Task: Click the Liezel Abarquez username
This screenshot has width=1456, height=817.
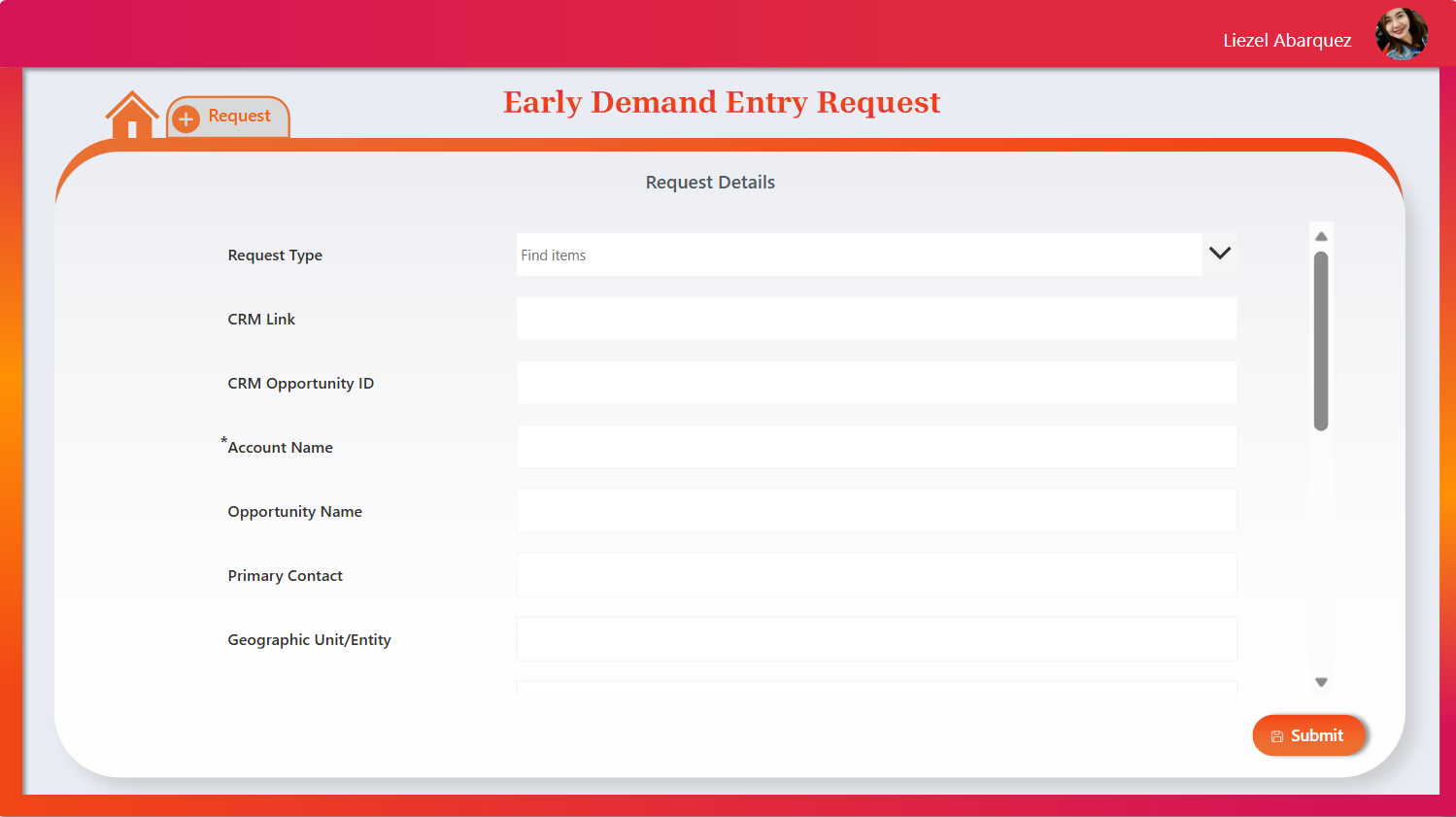Action: [x=1287, y=41]
